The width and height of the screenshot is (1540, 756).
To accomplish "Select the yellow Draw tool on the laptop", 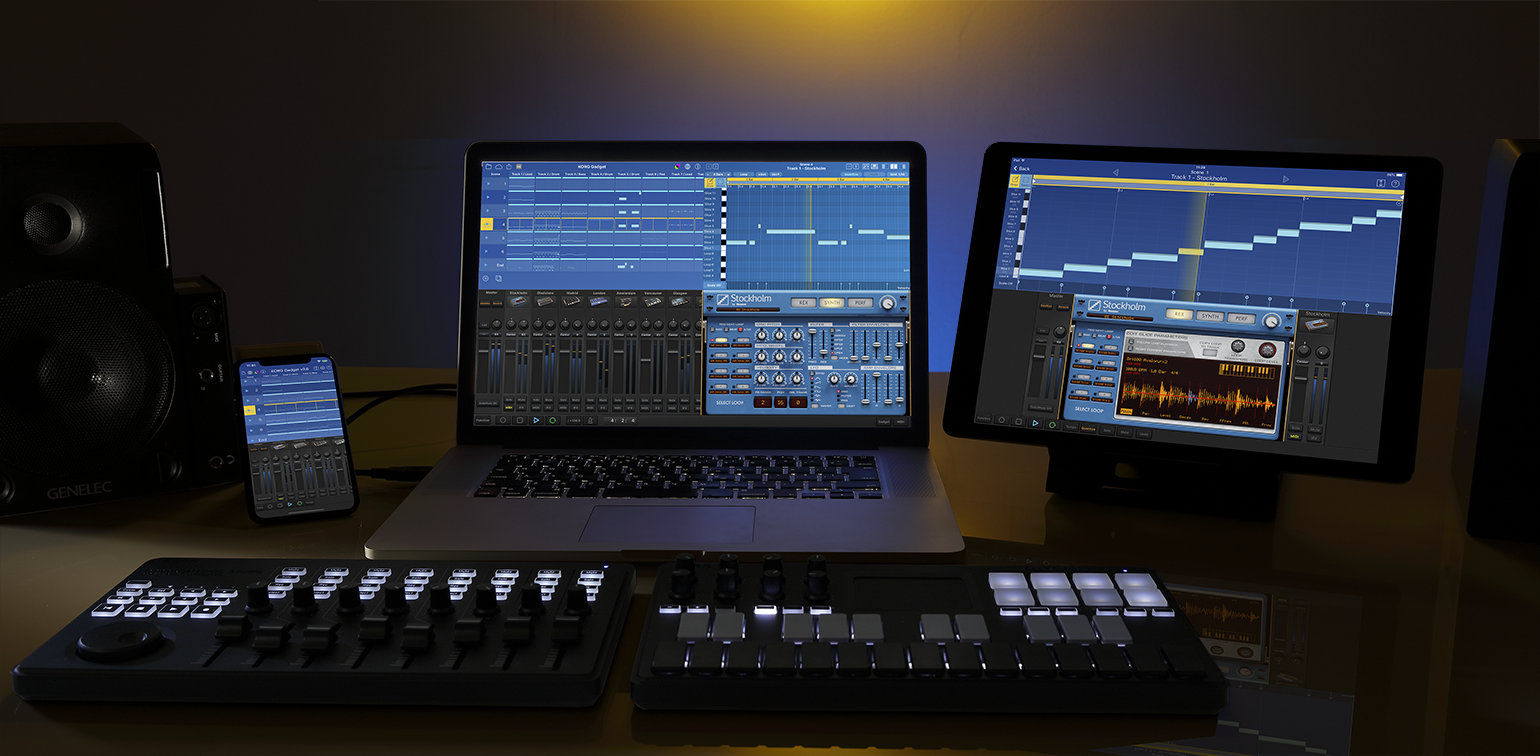I will pos(710,183).
